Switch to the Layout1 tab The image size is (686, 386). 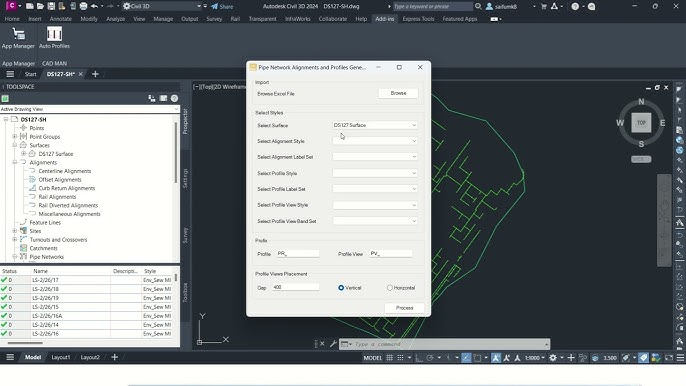click(61, 357)
